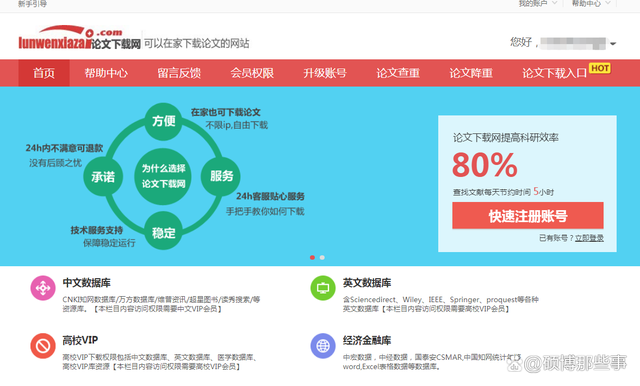The width and height of the screenshot is (640, 386).
Task: Open the 高校VIP heading link
Action: pos(80,340)
